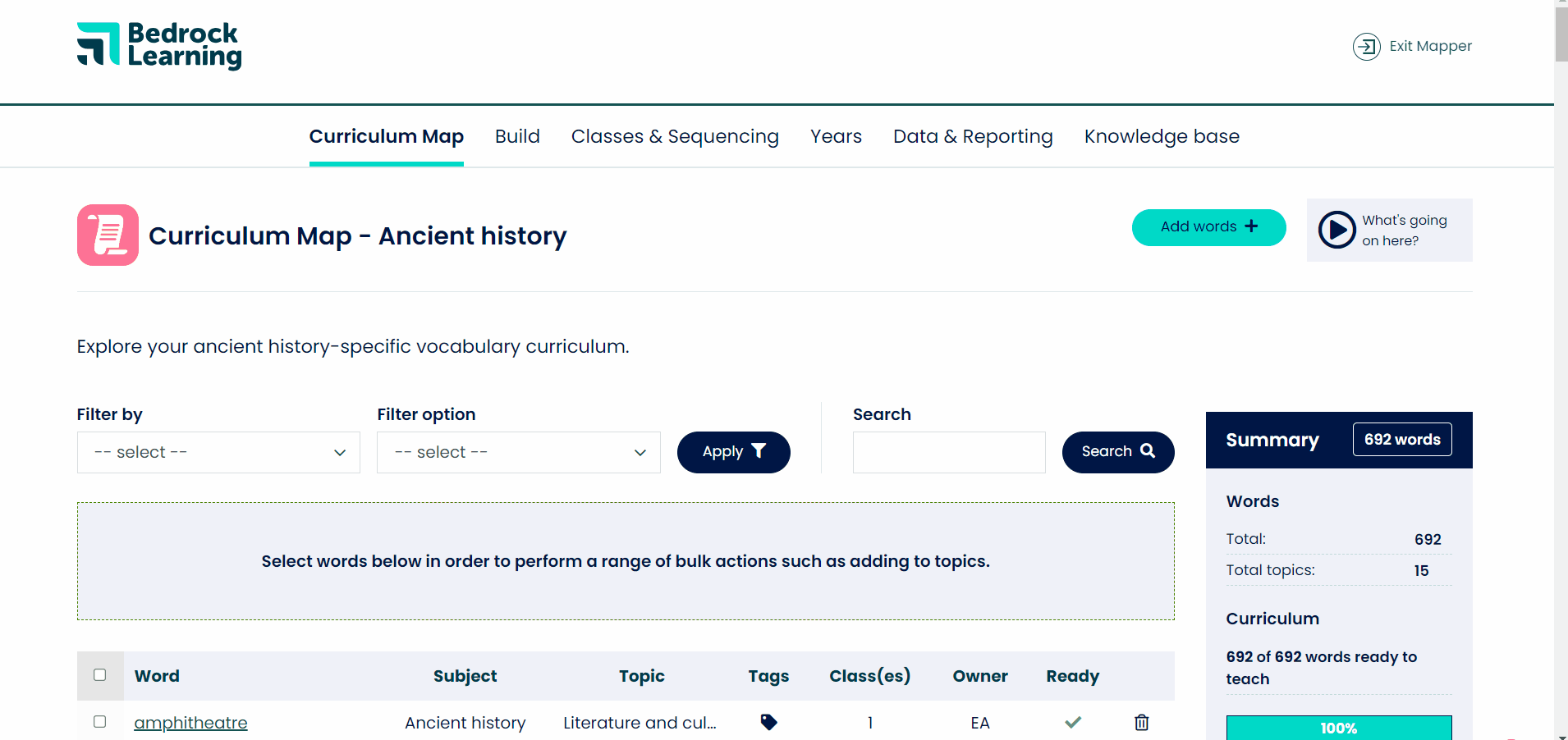
Task: Click the 100% curriculum progress bar
Action: [x=1338, y=728]
